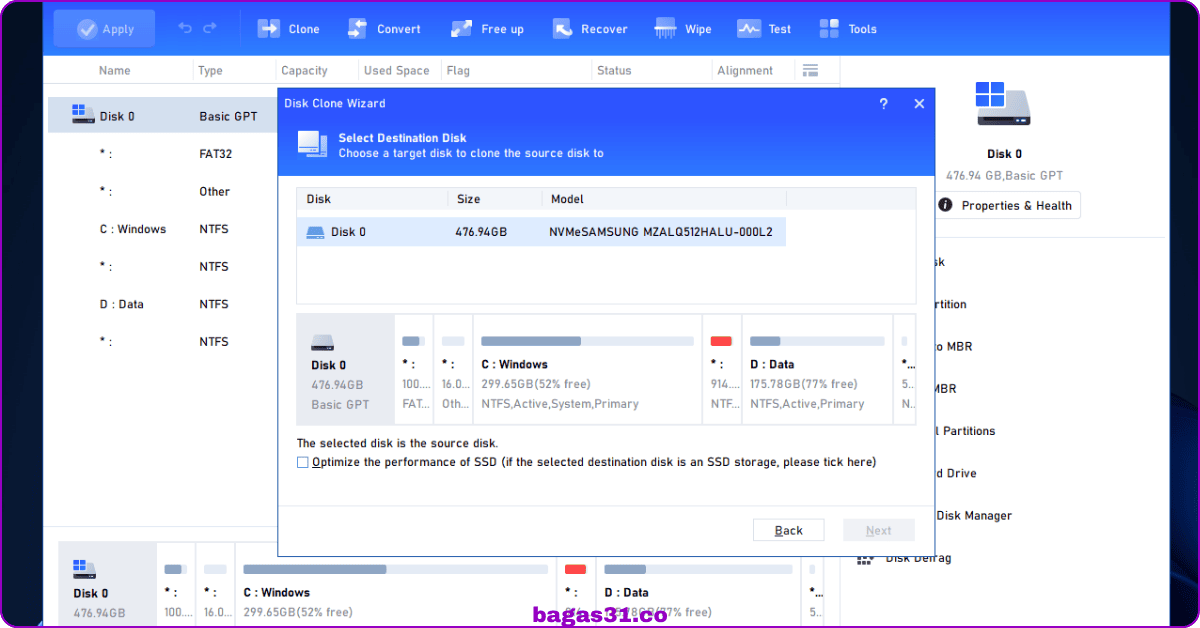Click the NVMeSAMSUNG model cell

[661, 232]
